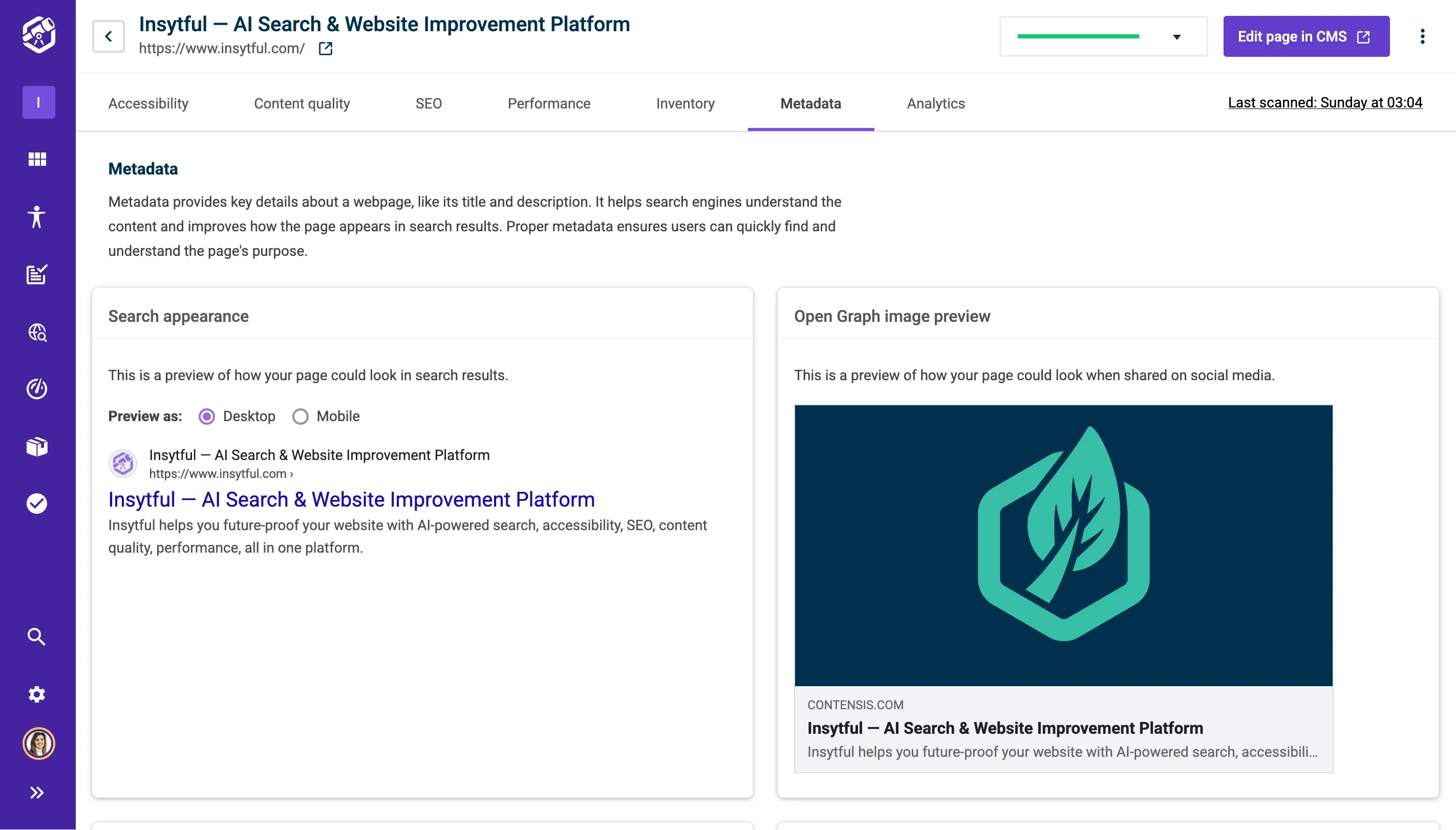Screen dimensions: 1456x830
Task: Click the 'Search appearance' card heading
Action: click(x=179, y=316)
